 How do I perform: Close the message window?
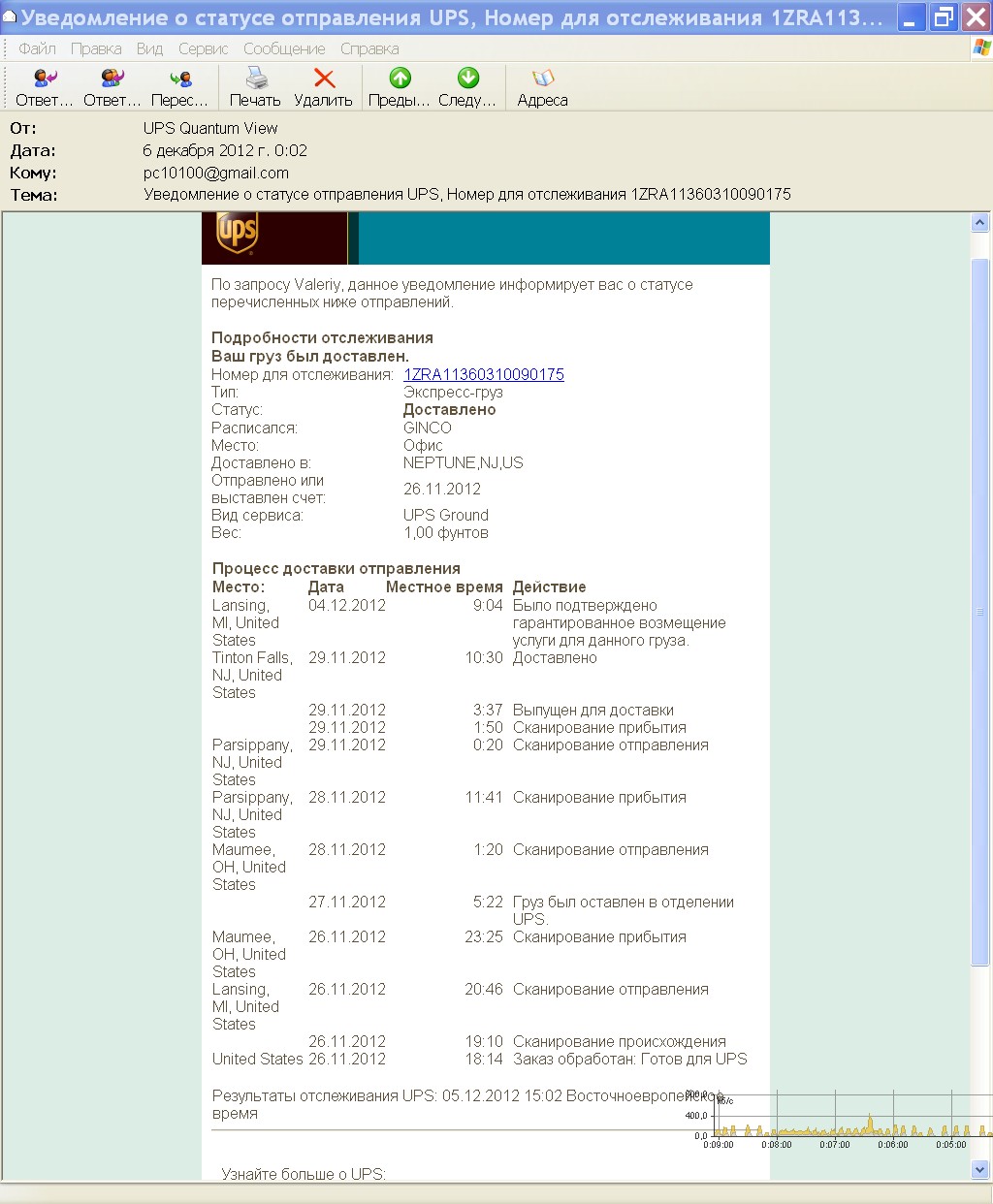pyautogui.click(x=976, y=17)
